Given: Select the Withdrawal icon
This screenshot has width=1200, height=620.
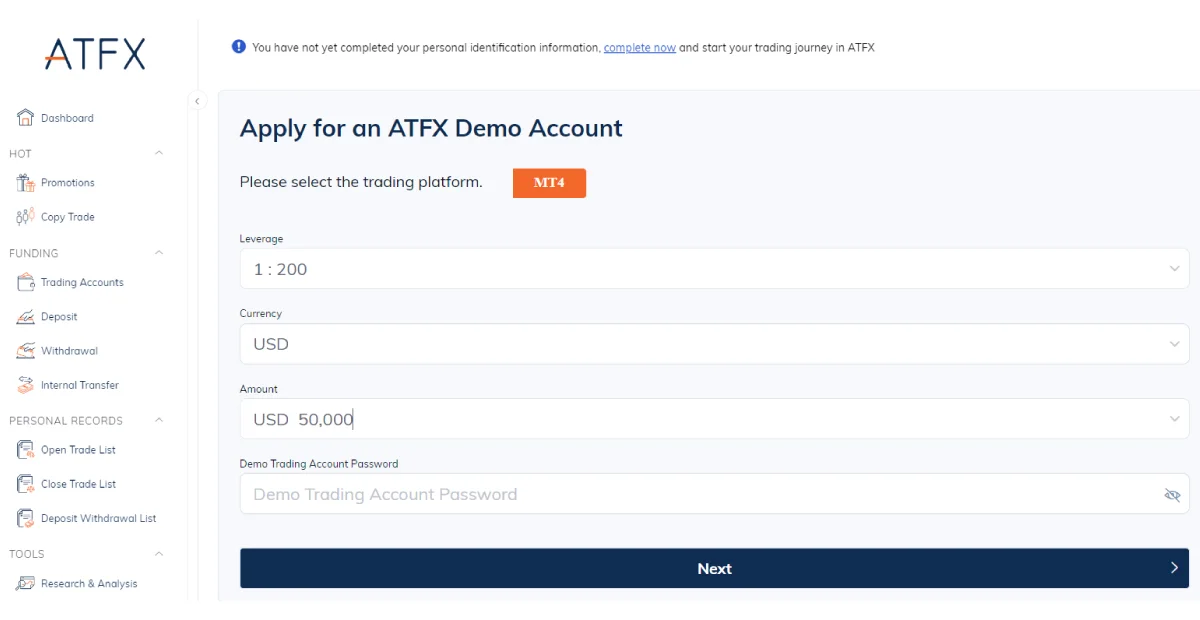Looking at the screenshot, I should click(24, 350).
